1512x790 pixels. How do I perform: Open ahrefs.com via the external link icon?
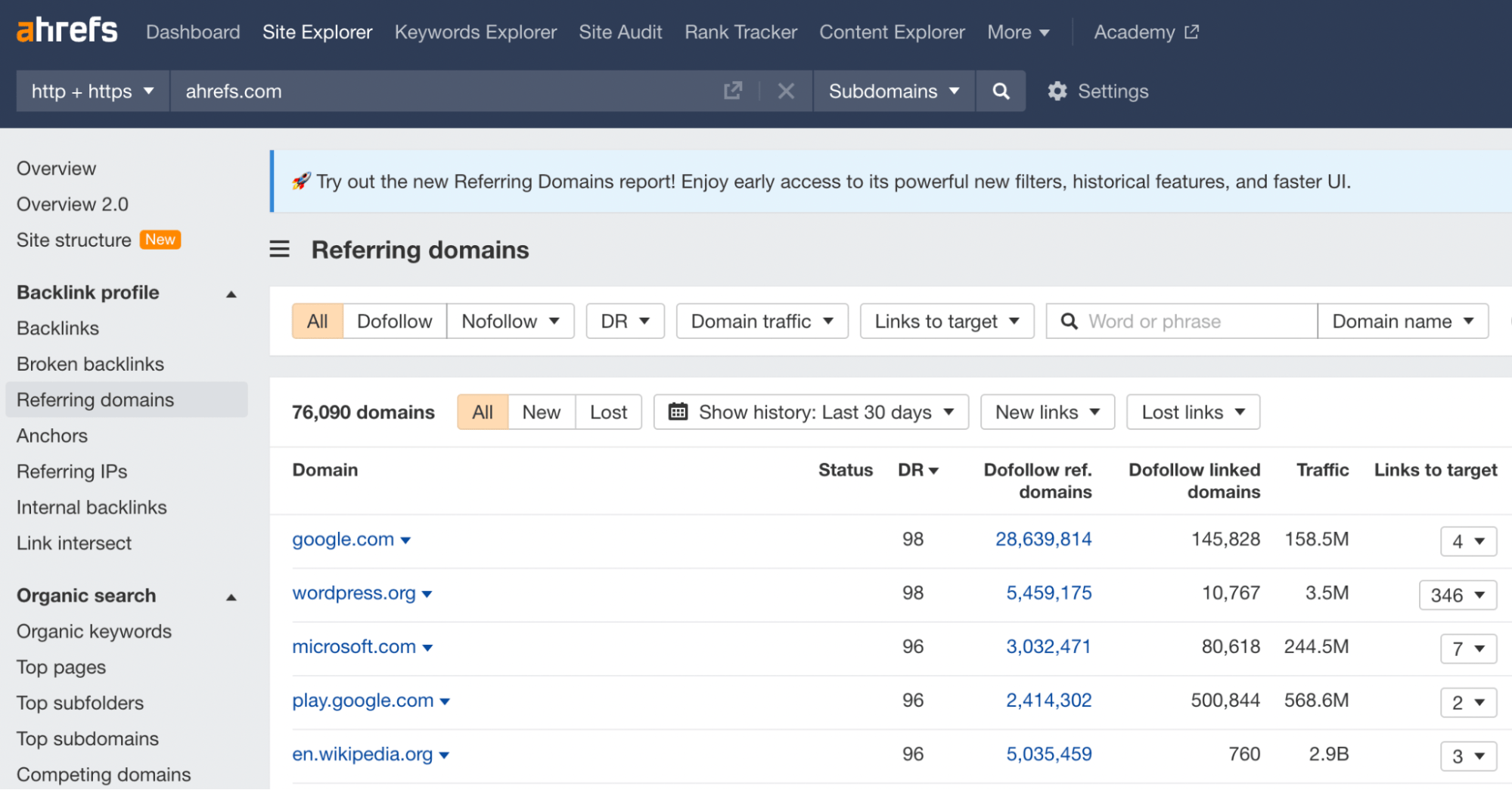[732, 90]
